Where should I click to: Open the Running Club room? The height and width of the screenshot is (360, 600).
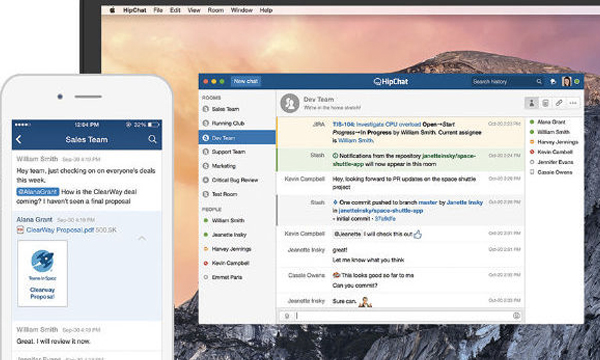pos(237,123)
